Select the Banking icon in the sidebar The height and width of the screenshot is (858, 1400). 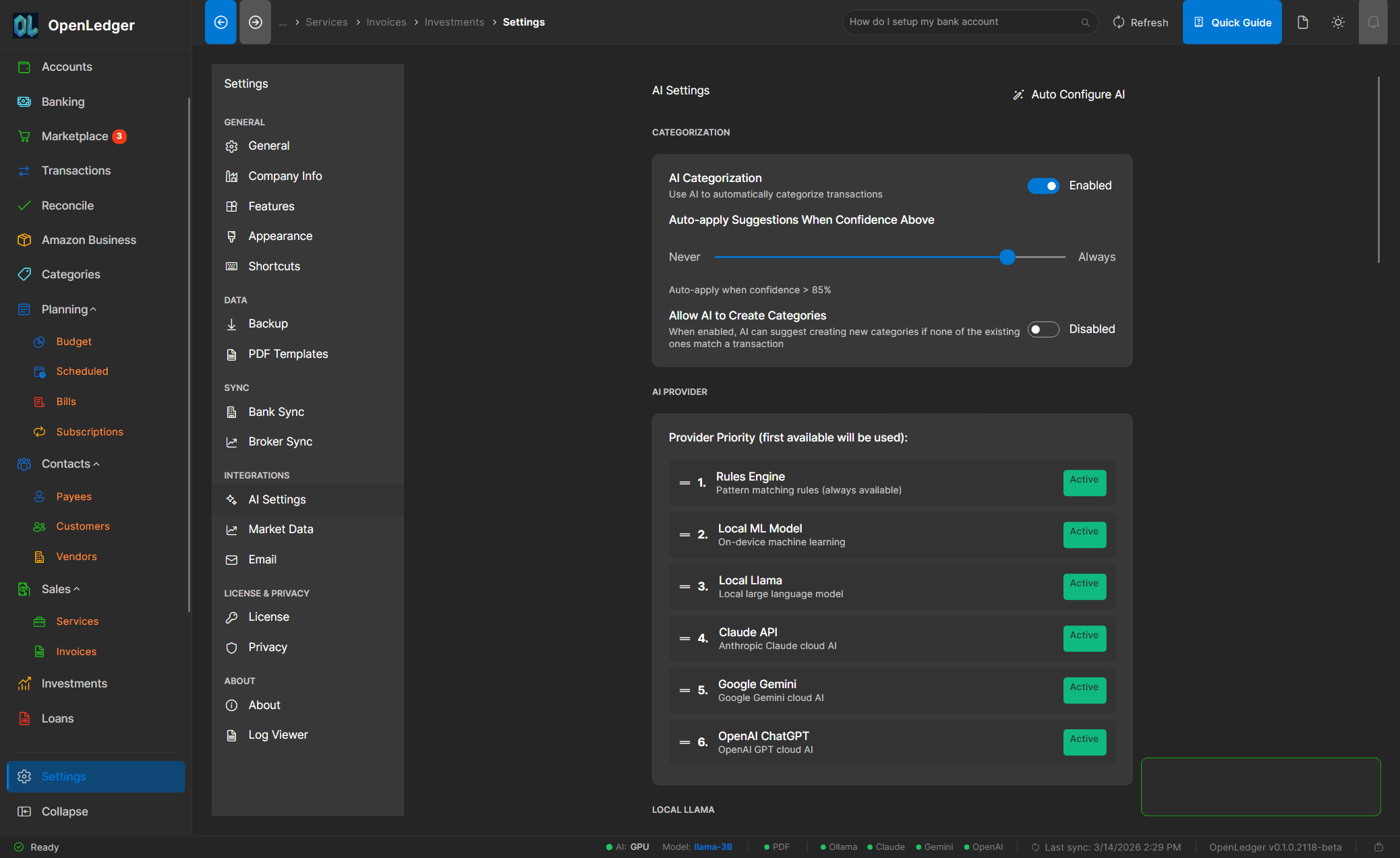coord(24,102)
